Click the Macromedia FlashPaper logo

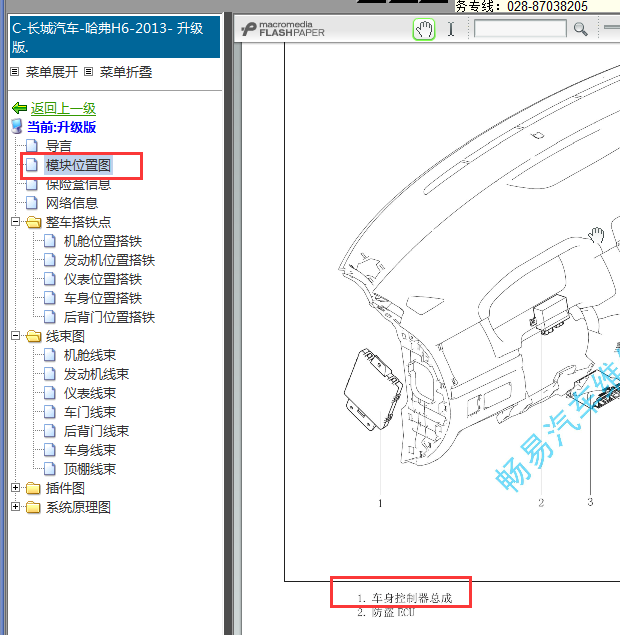point(283,29)
